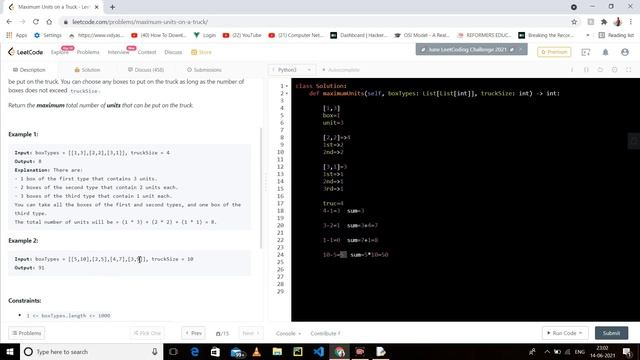The image size is (640, 360).
Task: Place cursor on editor line 24
Action: [x=465, y=255]
